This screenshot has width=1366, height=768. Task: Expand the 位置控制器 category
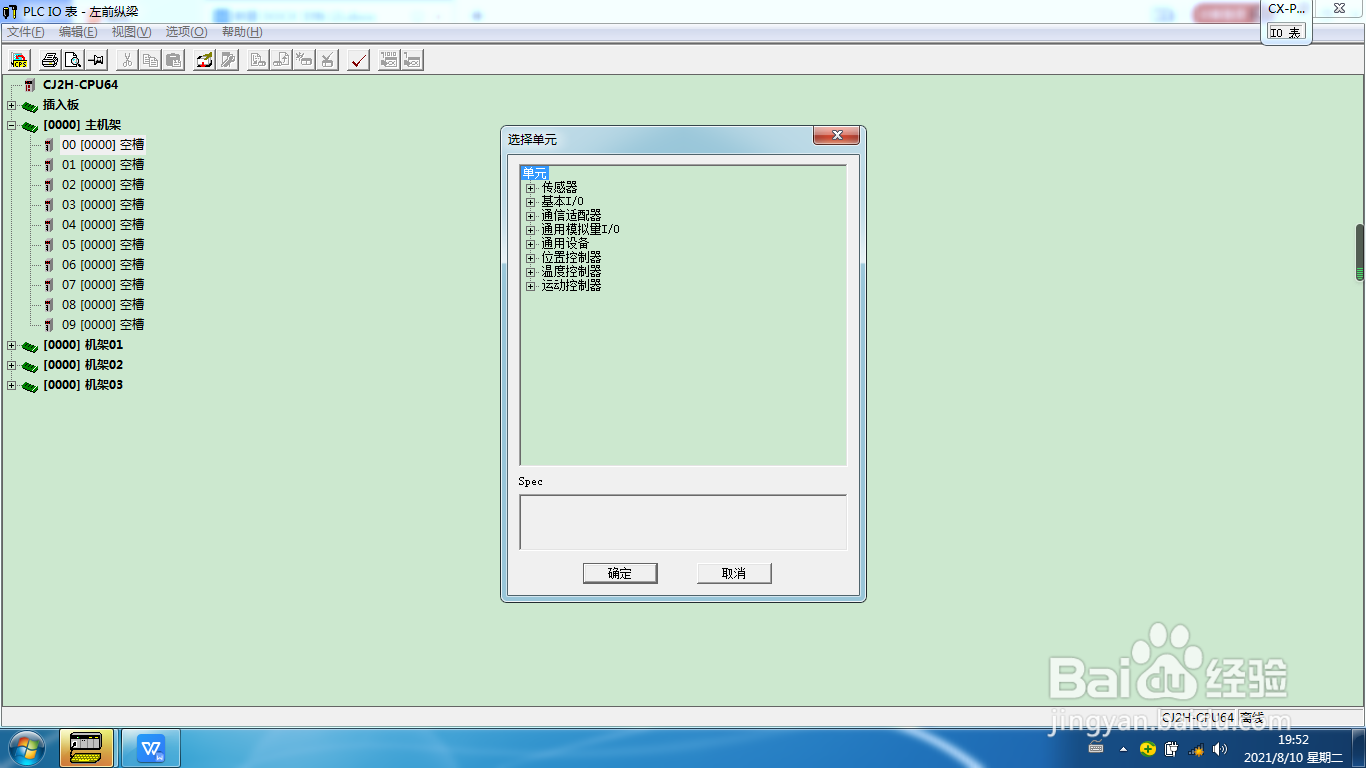point(531,258)
